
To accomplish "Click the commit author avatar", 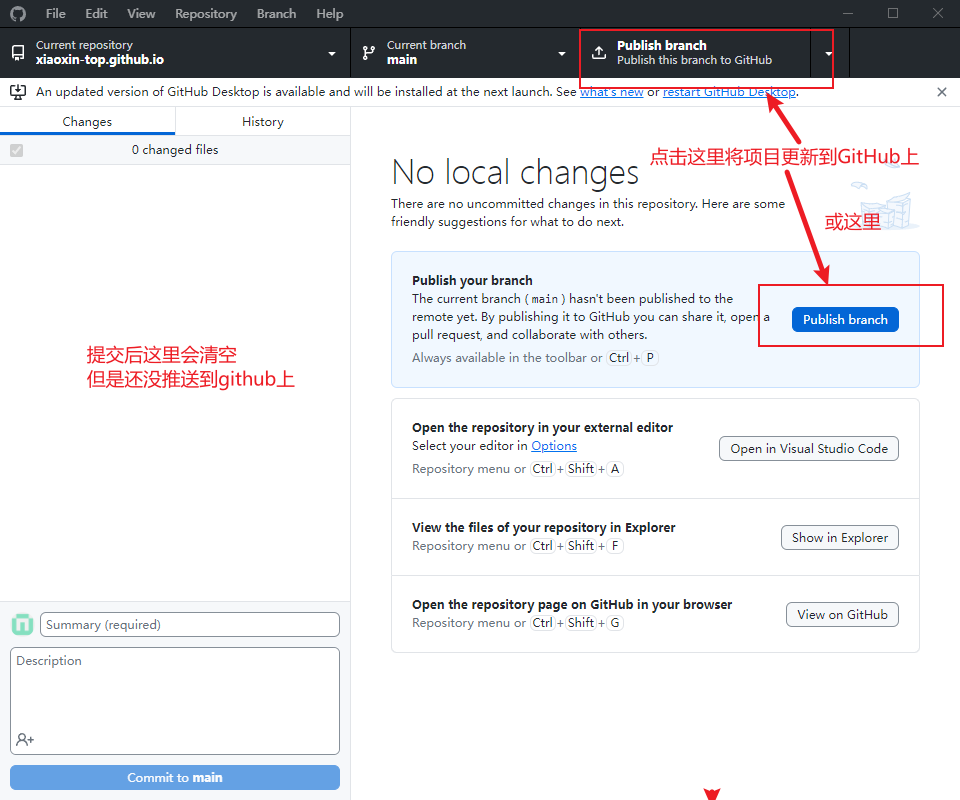I will point(22,625).
